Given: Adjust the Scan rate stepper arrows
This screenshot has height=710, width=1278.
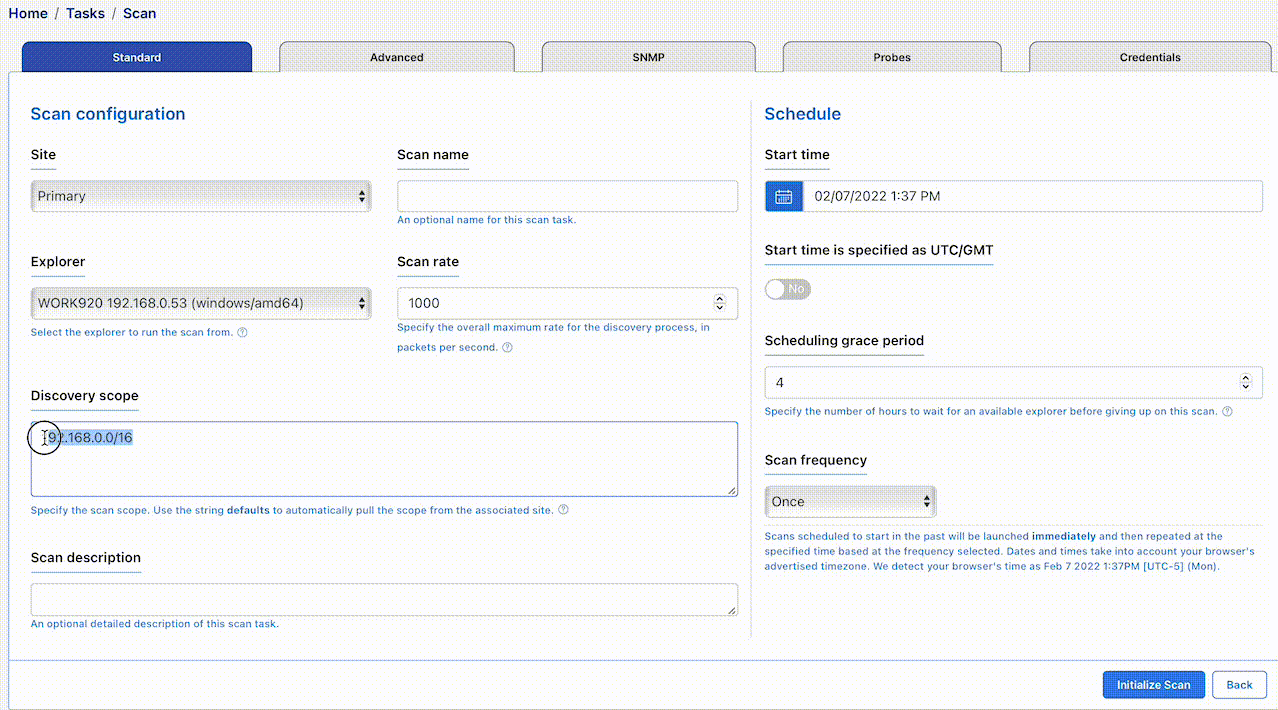Looking at the screenshot, I should 719,303.
